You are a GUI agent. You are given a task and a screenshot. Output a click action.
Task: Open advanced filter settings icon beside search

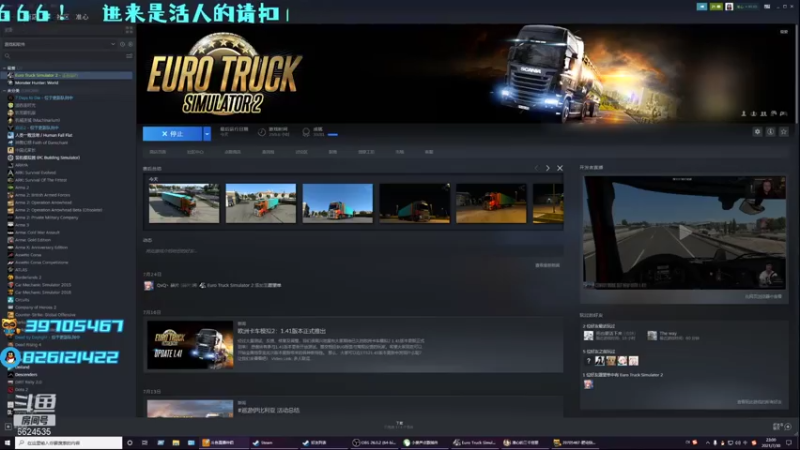(129, 56)
